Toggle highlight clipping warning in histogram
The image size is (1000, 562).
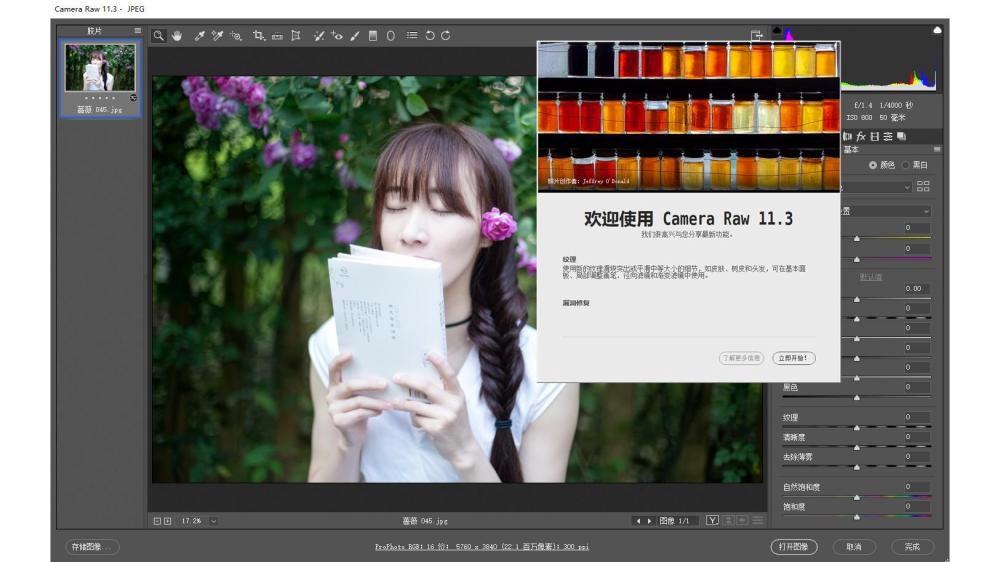(937, 30)
